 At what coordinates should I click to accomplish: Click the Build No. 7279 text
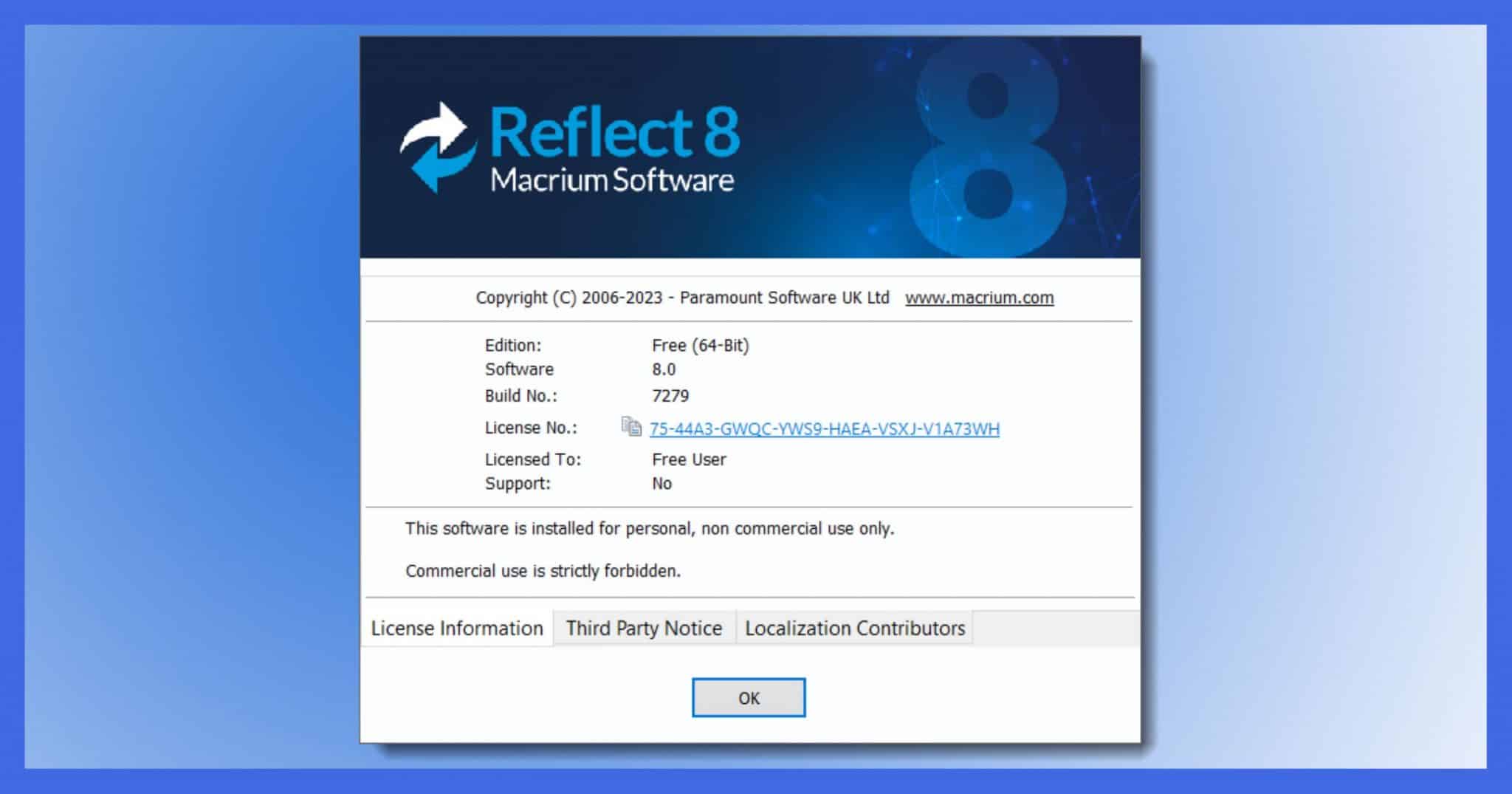point(670,395)
